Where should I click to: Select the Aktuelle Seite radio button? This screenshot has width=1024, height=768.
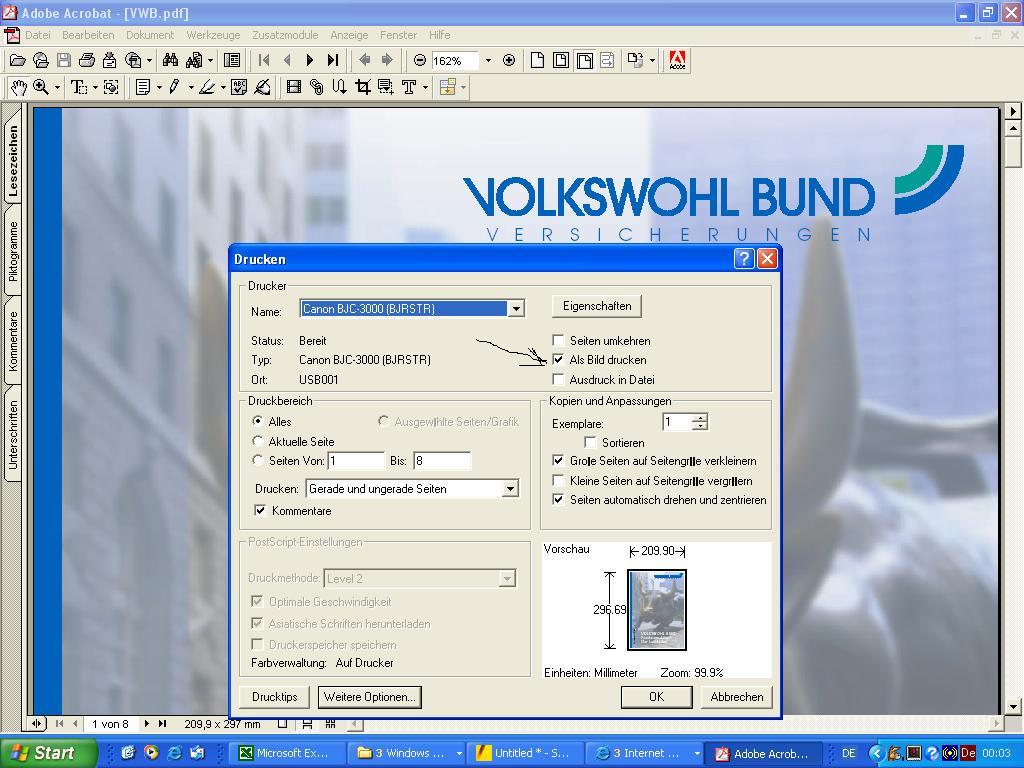(258, 441)
